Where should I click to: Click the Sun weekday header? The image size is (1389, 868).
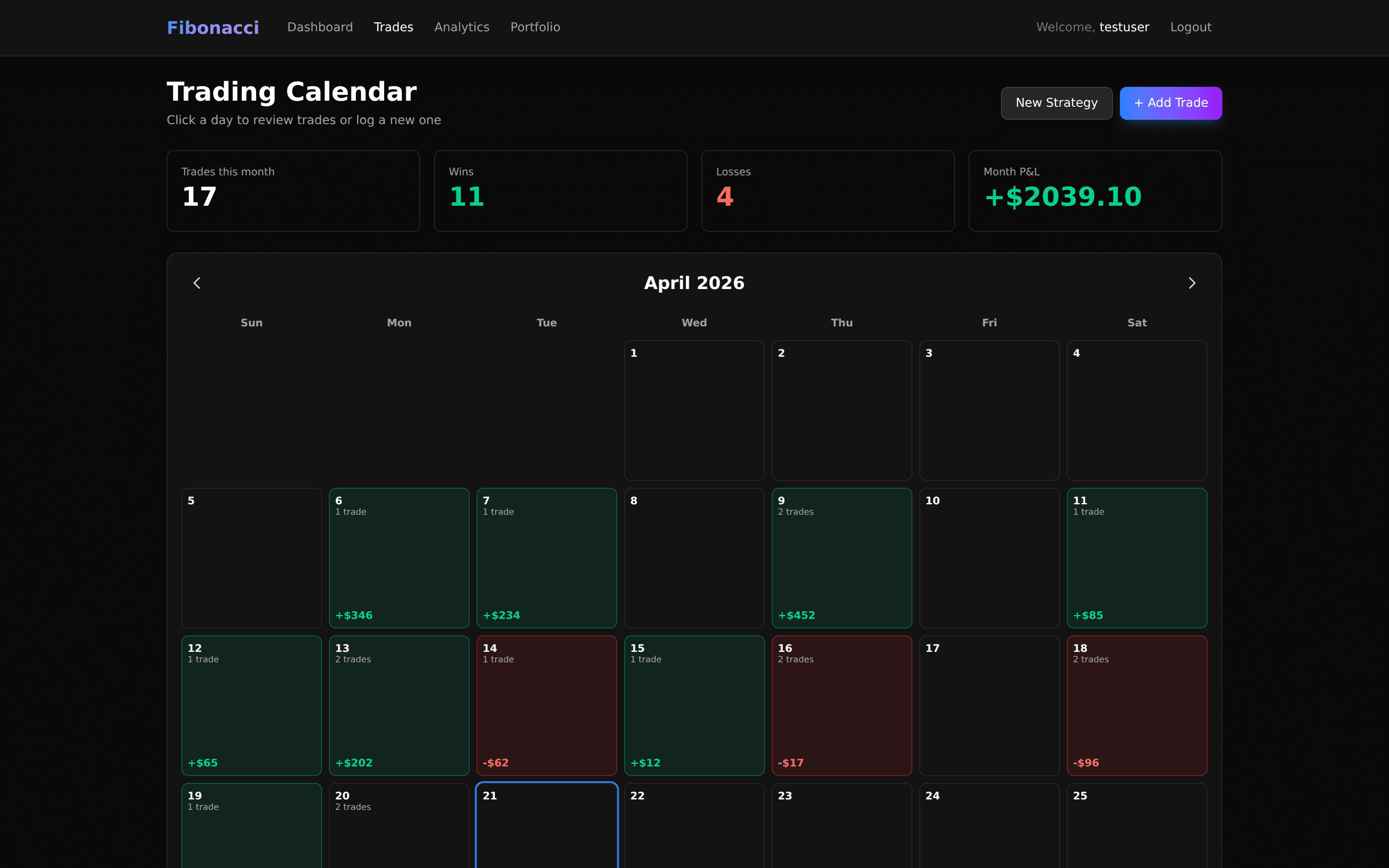click(x=251, y=322)
